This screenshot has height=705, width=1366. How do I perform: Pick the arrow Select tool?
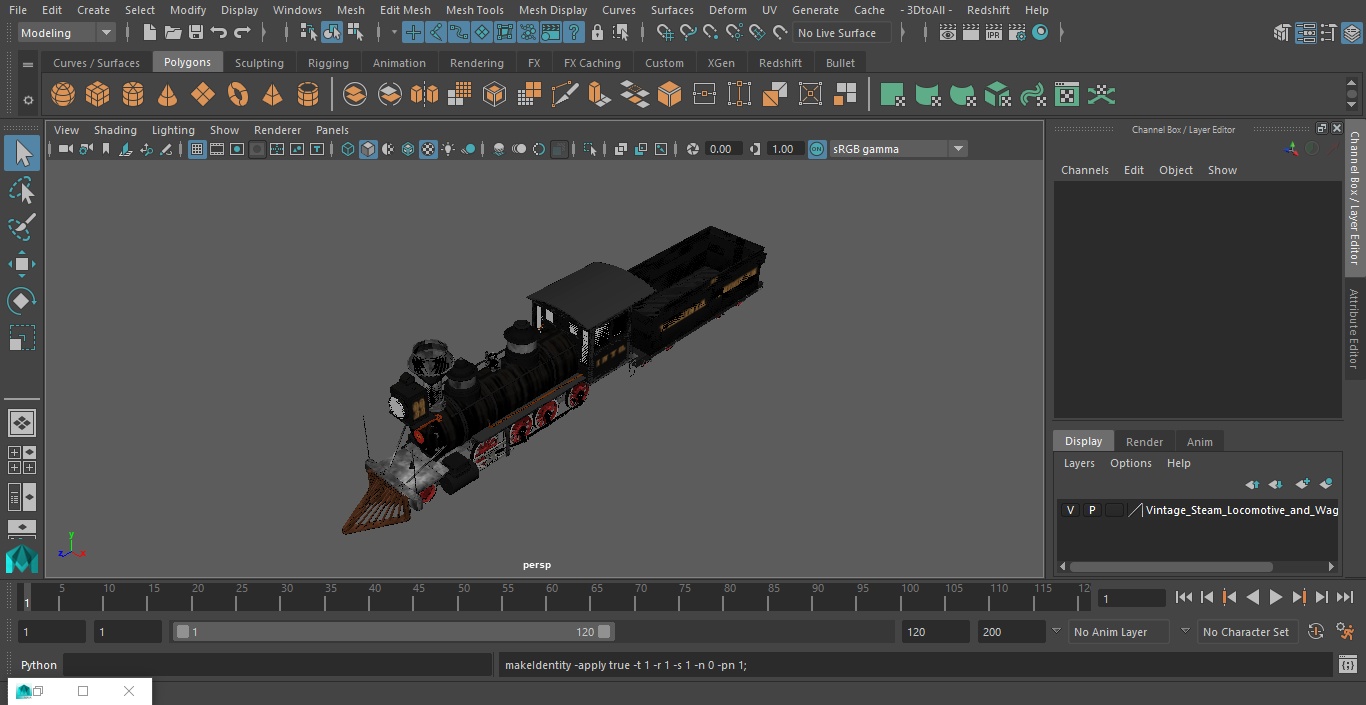(x=21, y=153)
